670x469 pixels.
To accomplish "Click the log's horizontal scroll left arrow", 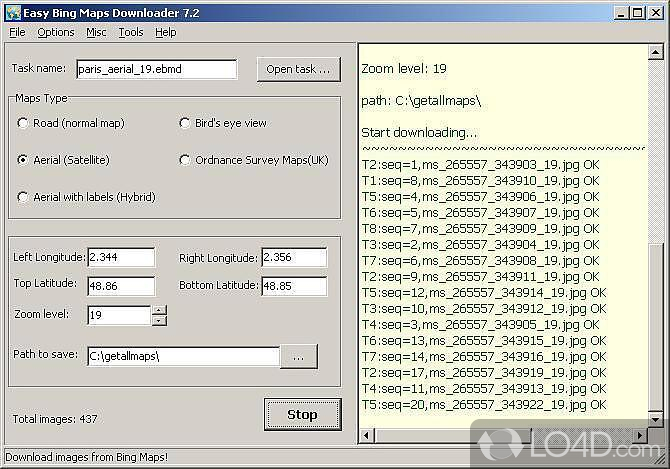I will [x=366, y=434].
